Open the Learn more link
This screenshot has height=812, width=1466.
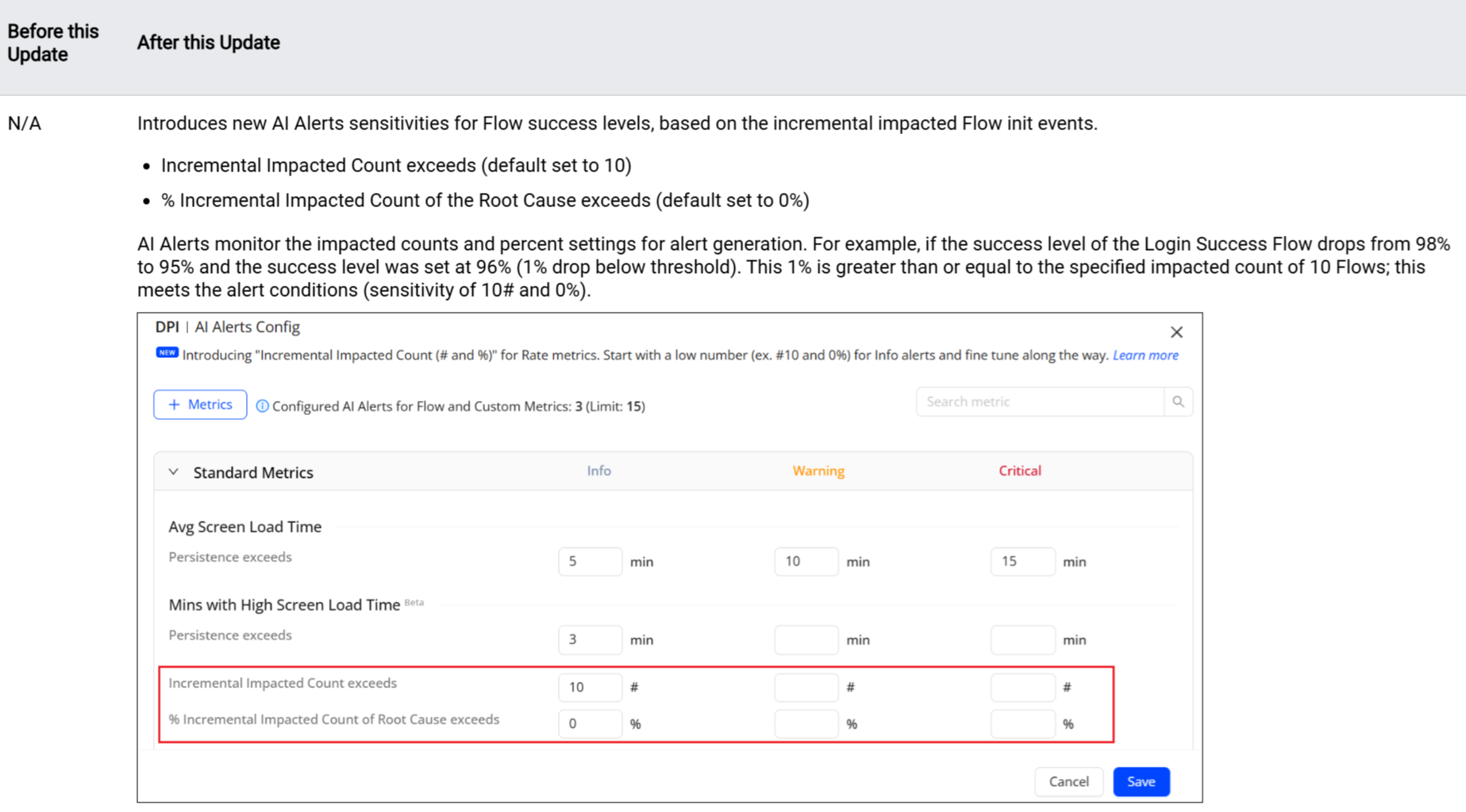[x=1145, y=356]
